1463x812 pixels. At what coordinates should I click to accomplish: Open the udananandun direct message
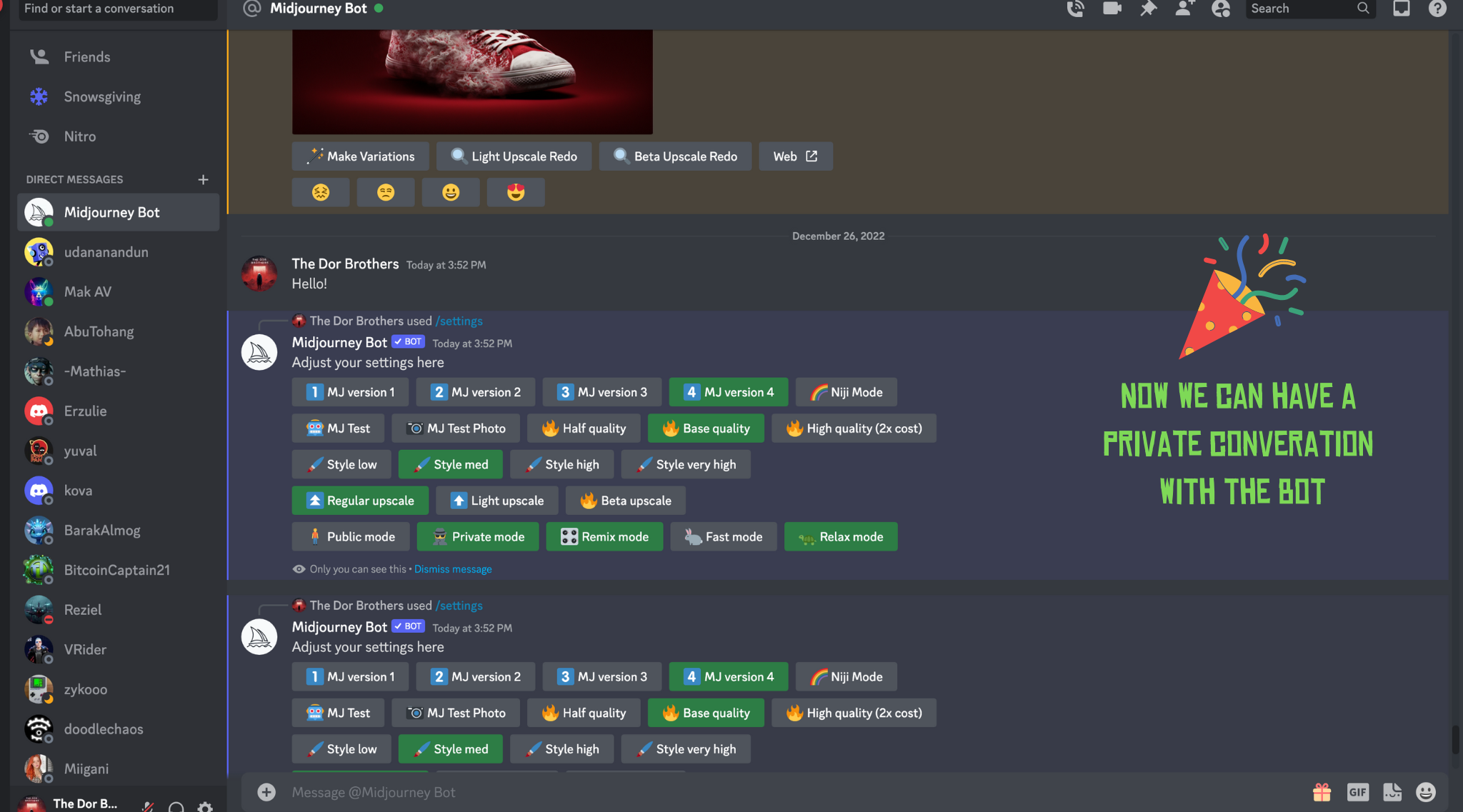118,252
